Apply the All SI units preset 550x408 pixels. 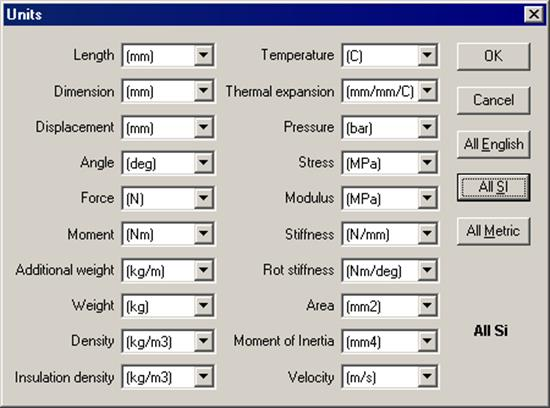[x=494, y=187]
